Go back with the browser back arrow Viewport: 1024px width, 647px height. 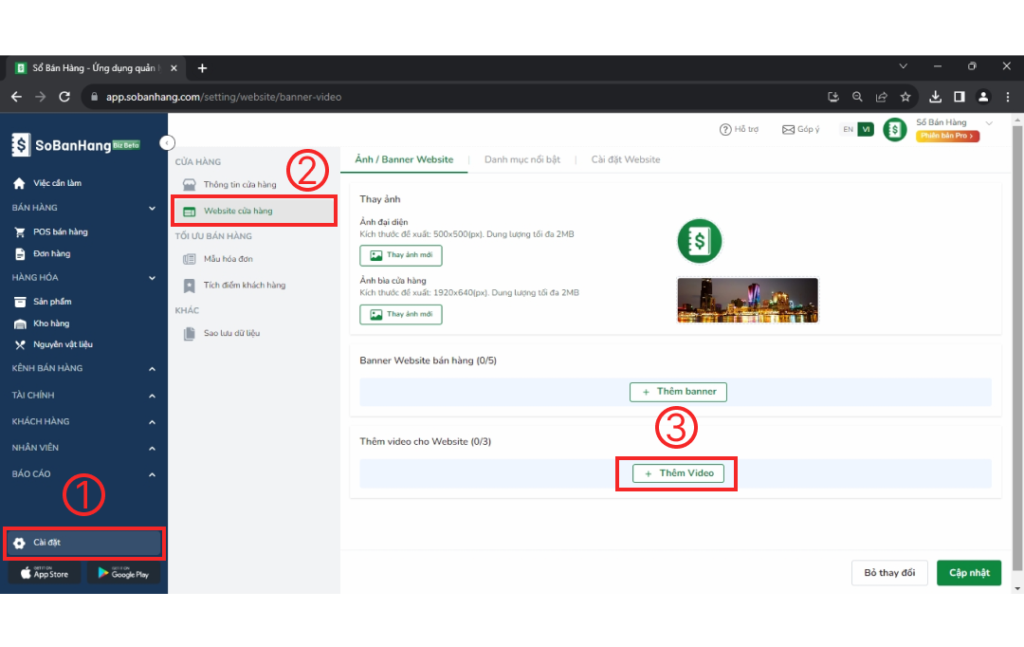pyautogui.click(x=16, y=97)
